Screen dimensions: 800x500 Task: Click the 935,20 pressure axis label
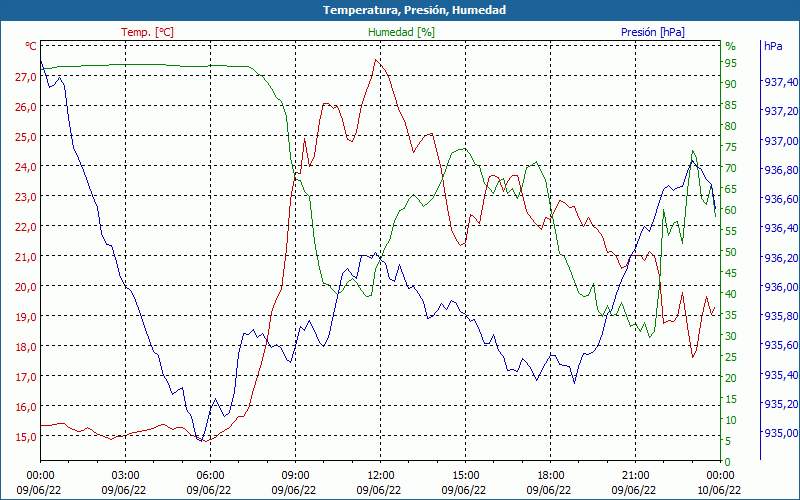click(x=780, y=404)
